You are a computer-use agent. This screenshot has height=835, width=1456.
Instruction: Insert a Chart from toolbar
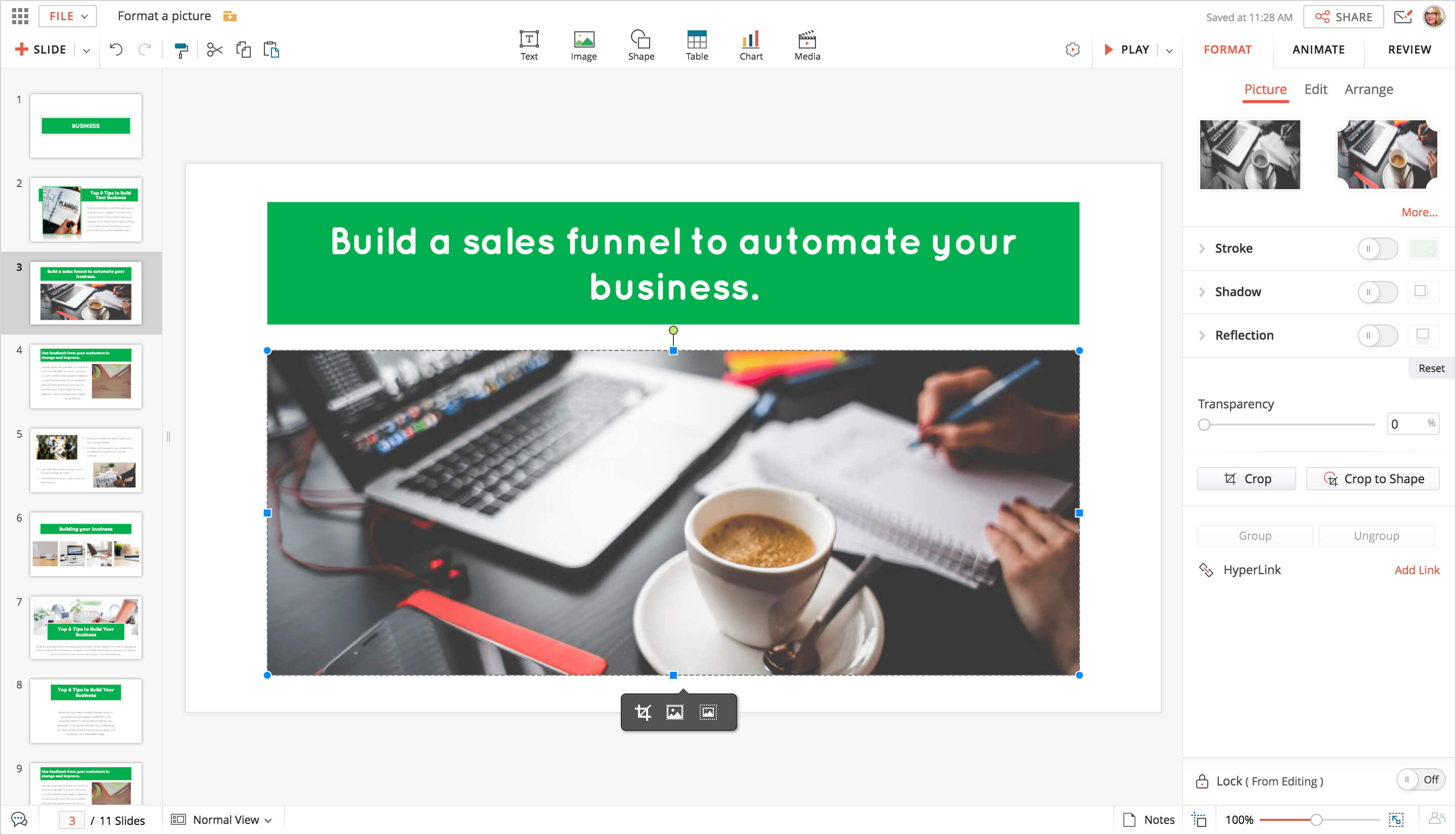[x=751, y=45]
